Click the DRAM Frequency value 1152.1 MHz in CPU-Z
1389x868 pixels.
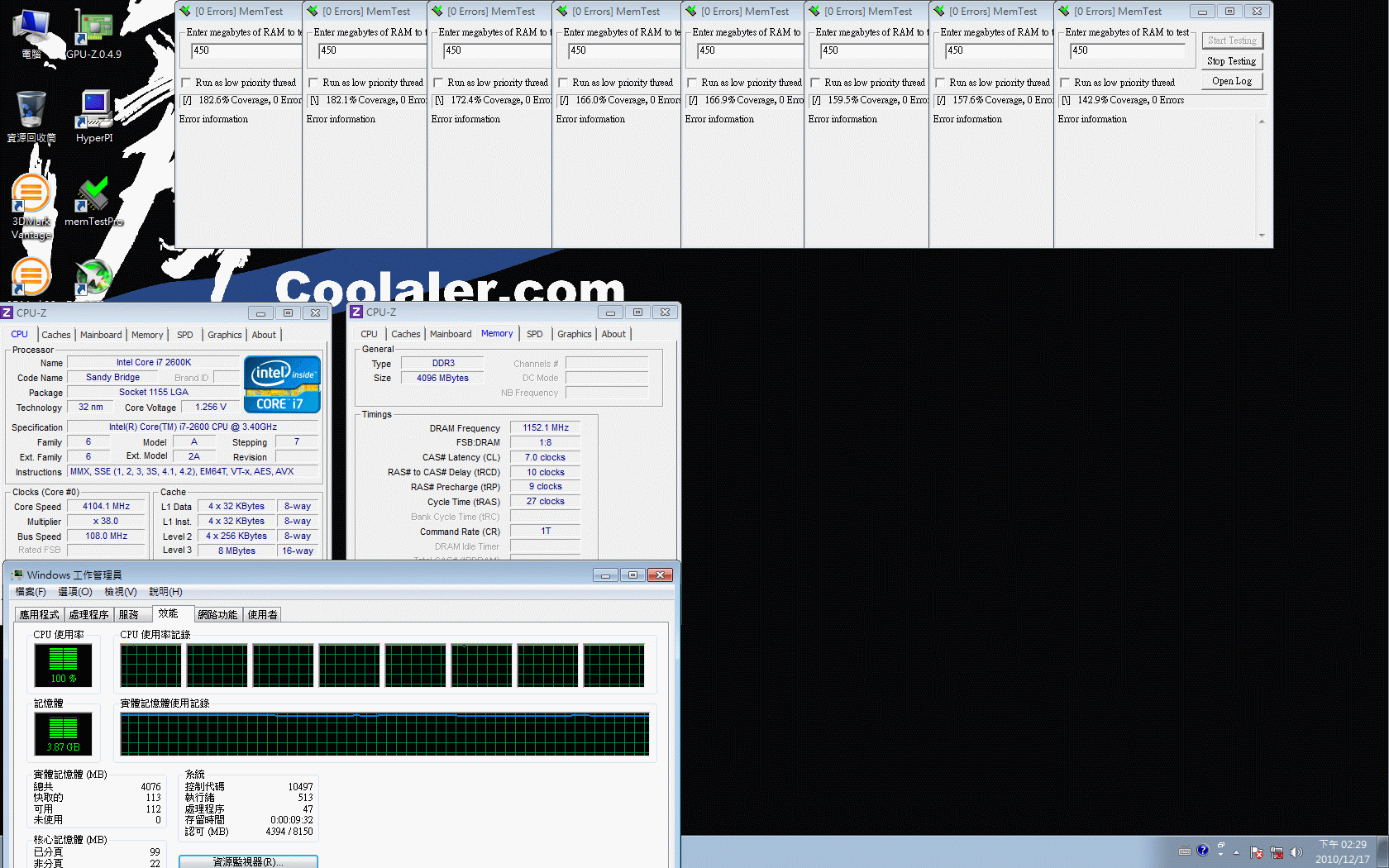coord(546,427)
